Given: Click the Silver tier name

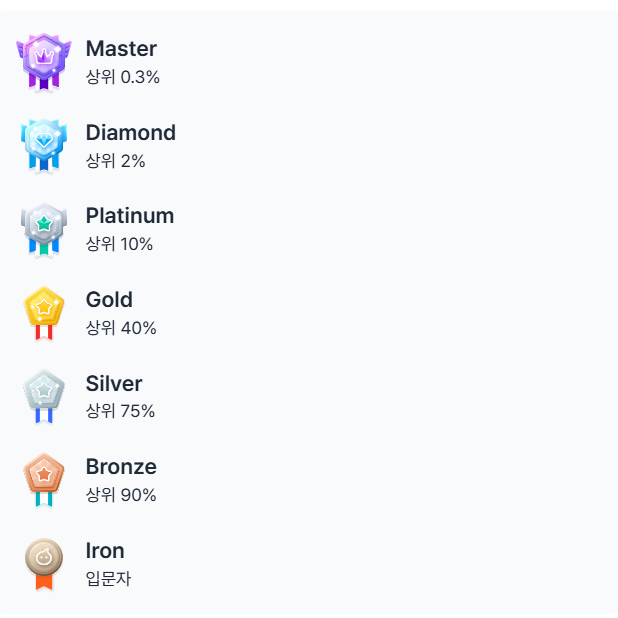Looking at the screenshot, I should (114, 383).
